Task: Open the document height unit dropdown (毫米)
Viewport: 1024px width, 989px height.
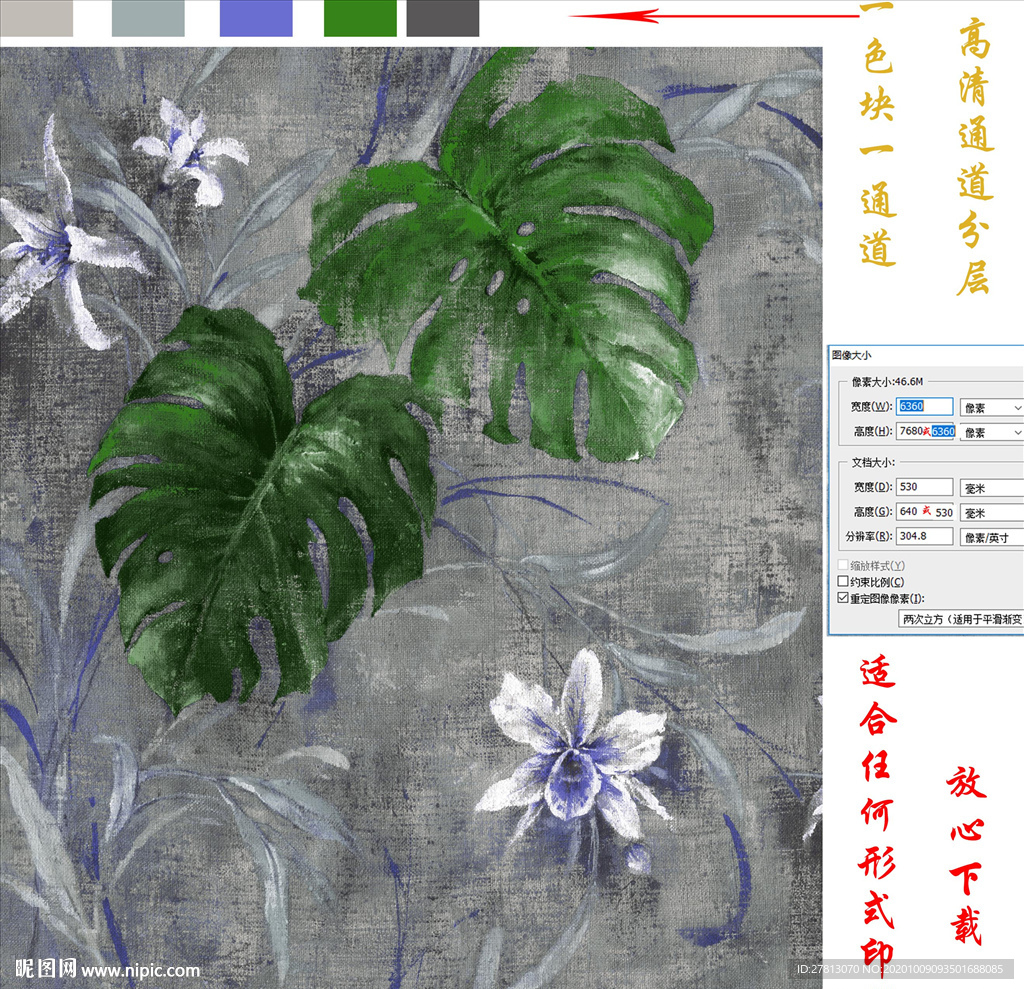Action: point(991,513)
